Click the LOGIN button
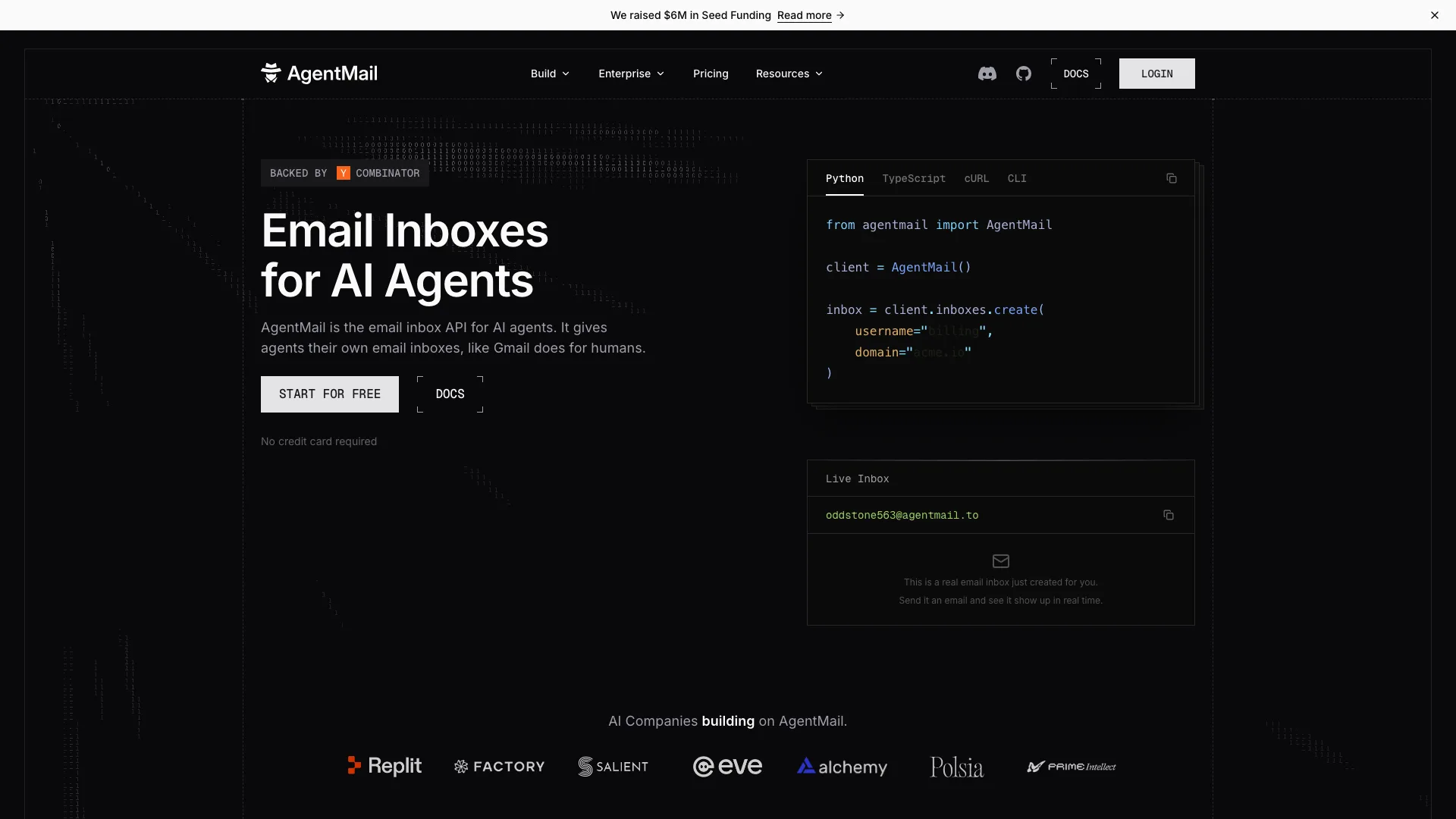 tap(1157, 74)
